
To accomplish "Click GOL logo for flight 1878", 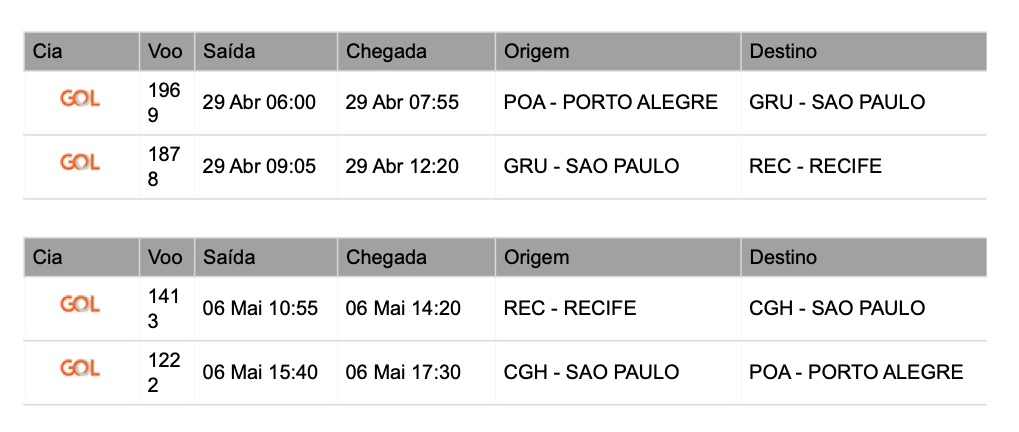I will point(80,162).
